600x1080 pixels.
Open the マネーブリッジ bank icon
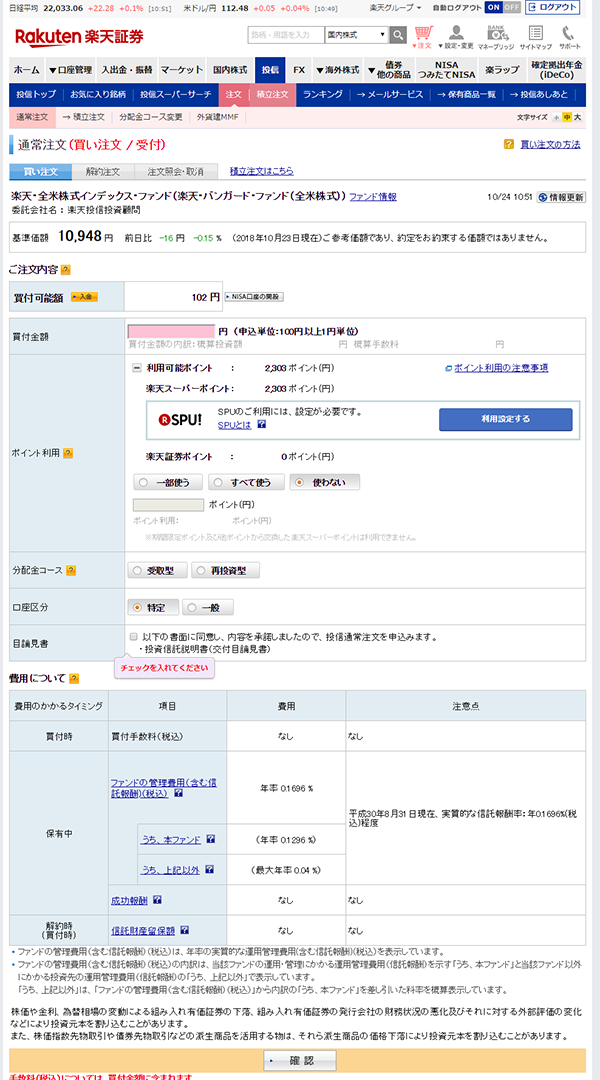click(495, 37)
